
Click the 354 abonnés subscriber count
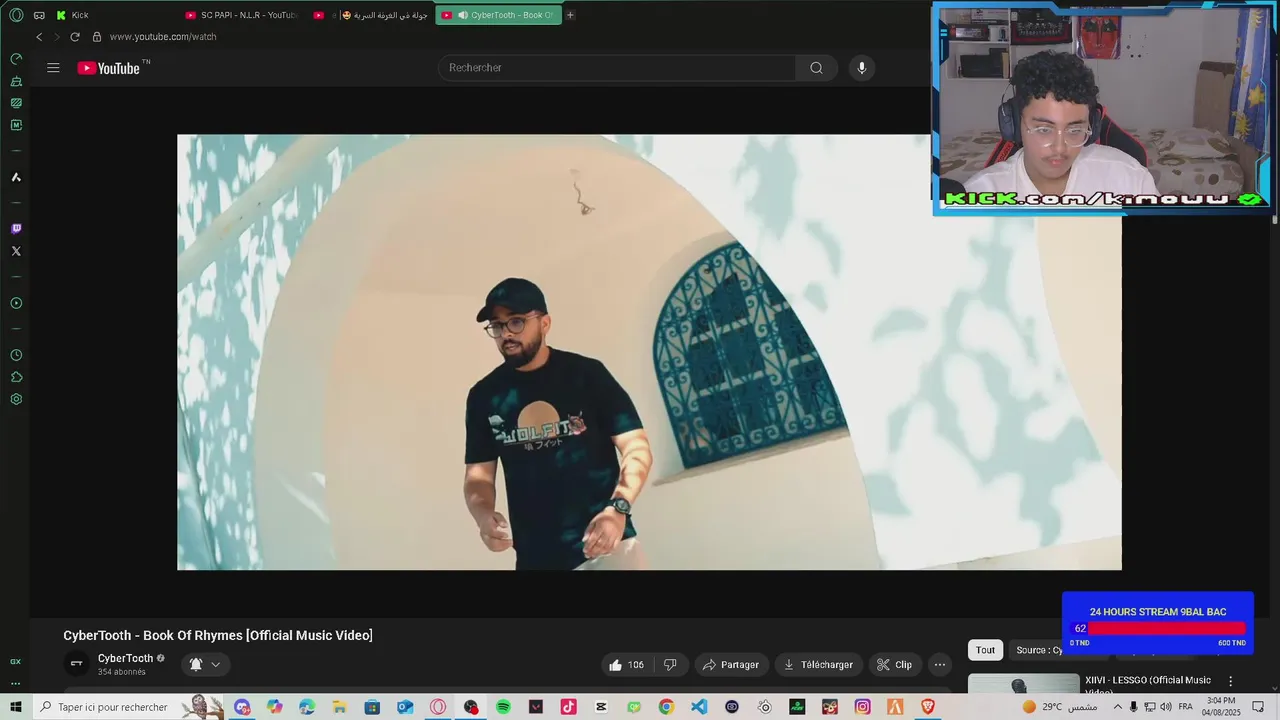(122, 672)
